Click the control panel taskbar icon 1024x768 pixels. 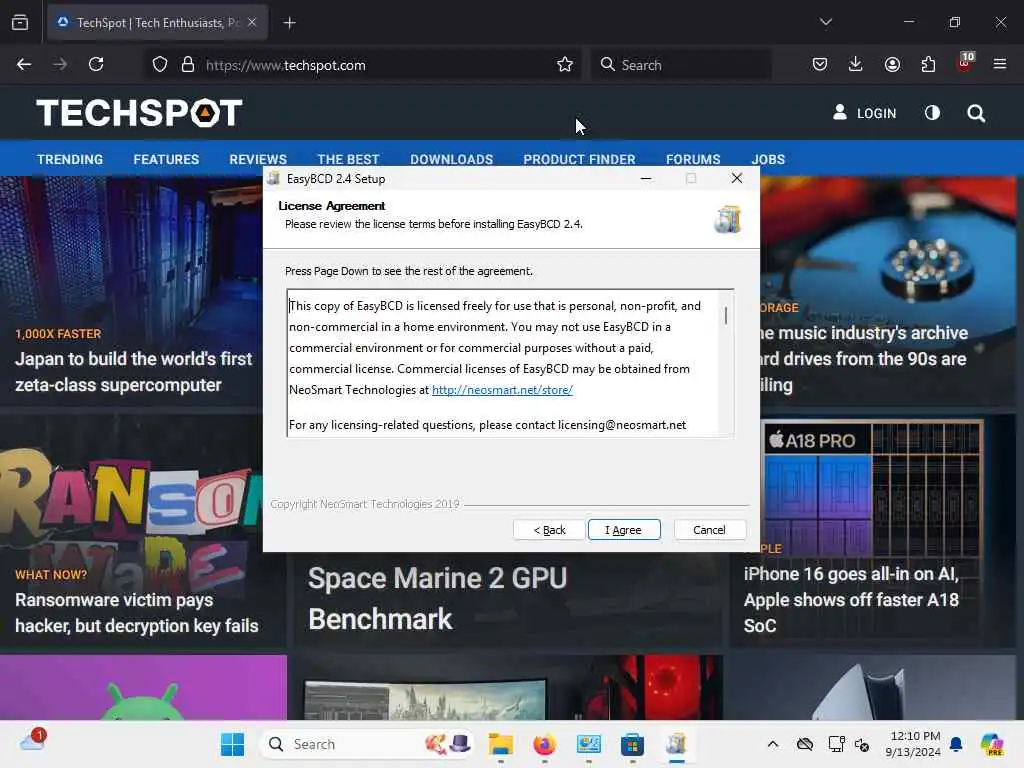click(588, 744)
